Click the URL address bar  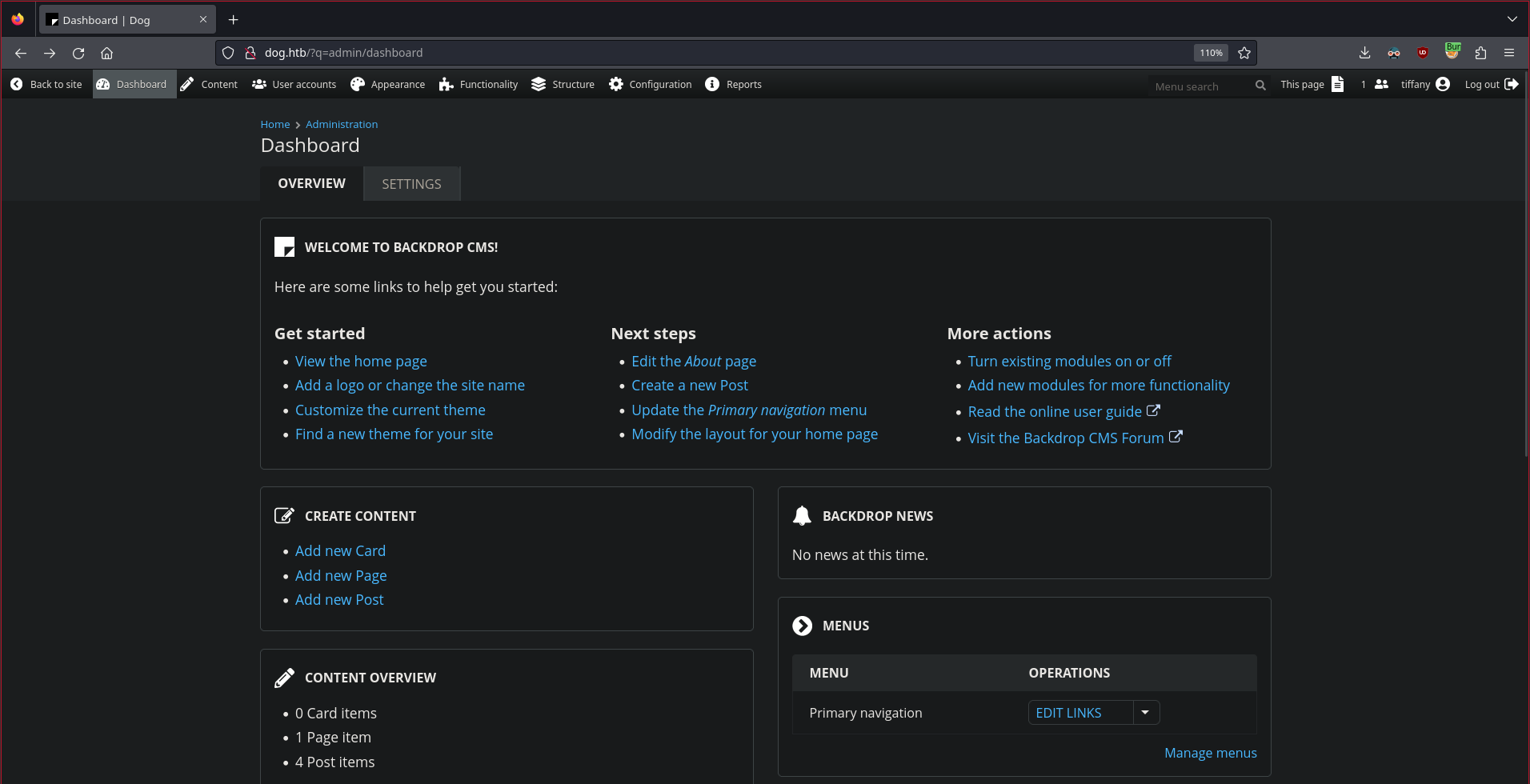tap(720, 53)
